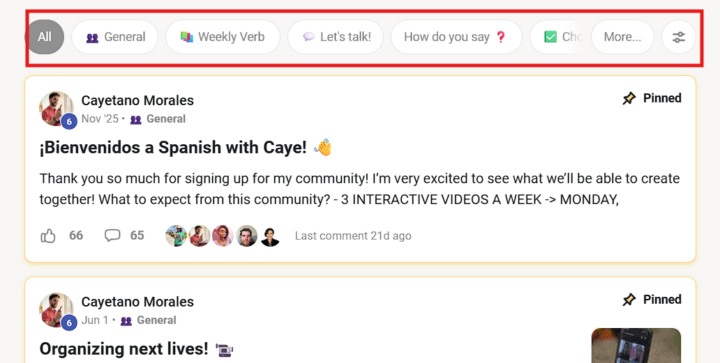
Task: Click the pin icon on the Bienvenidos post
Action: point(629,98)
